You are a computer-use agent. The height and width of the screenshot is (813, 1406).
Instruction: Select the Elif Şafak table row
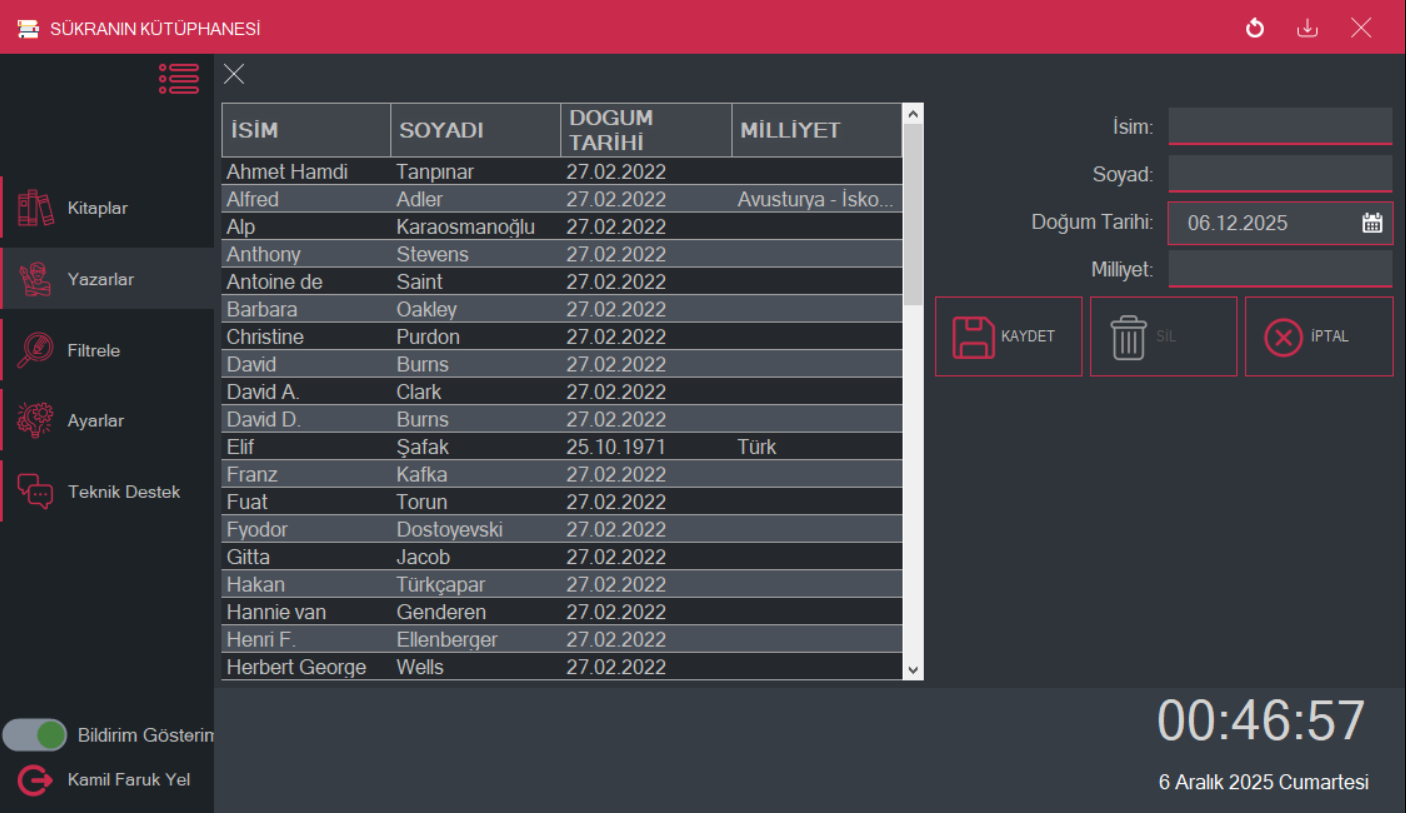coord(560,447)
